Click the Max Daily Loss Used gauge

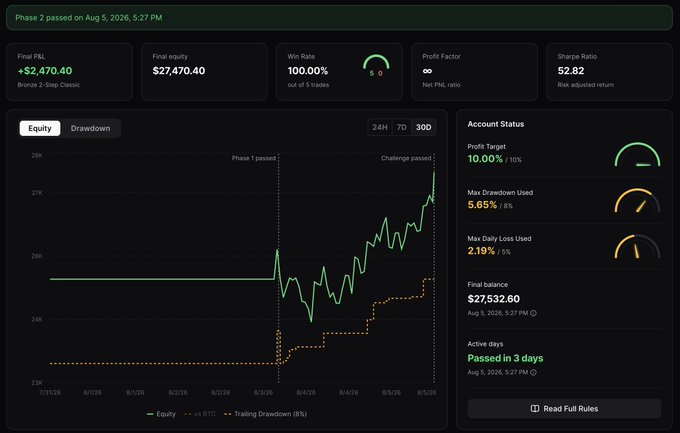pyautogui.click(x=638, y=246)
